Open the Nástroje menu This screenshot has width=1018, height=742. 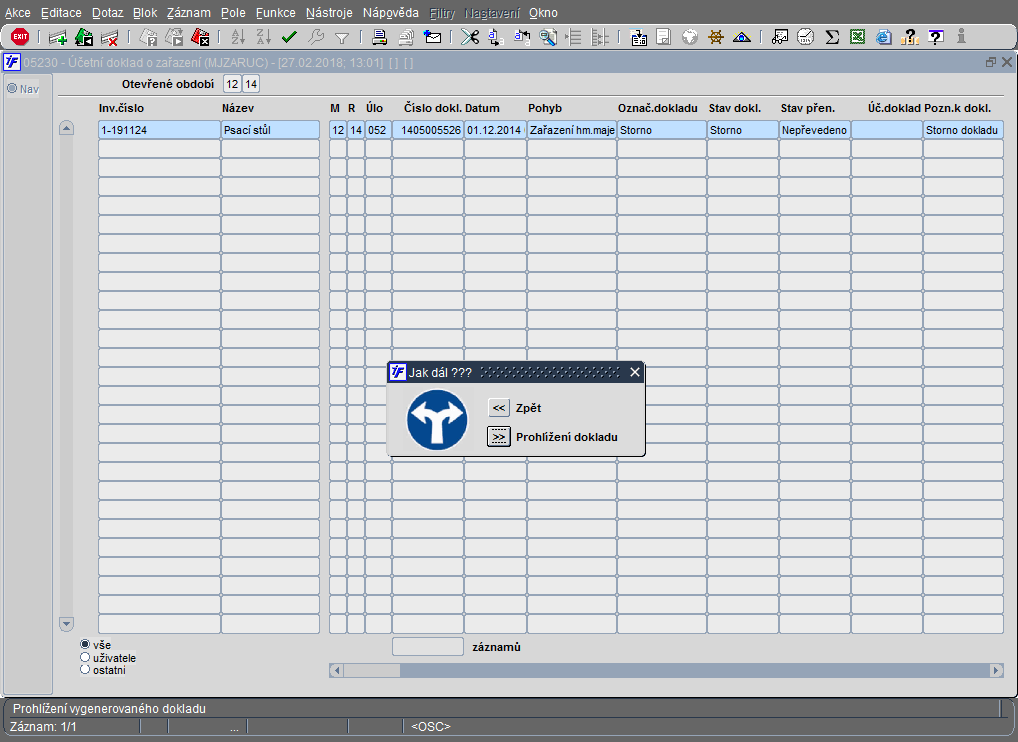point(329,12)
